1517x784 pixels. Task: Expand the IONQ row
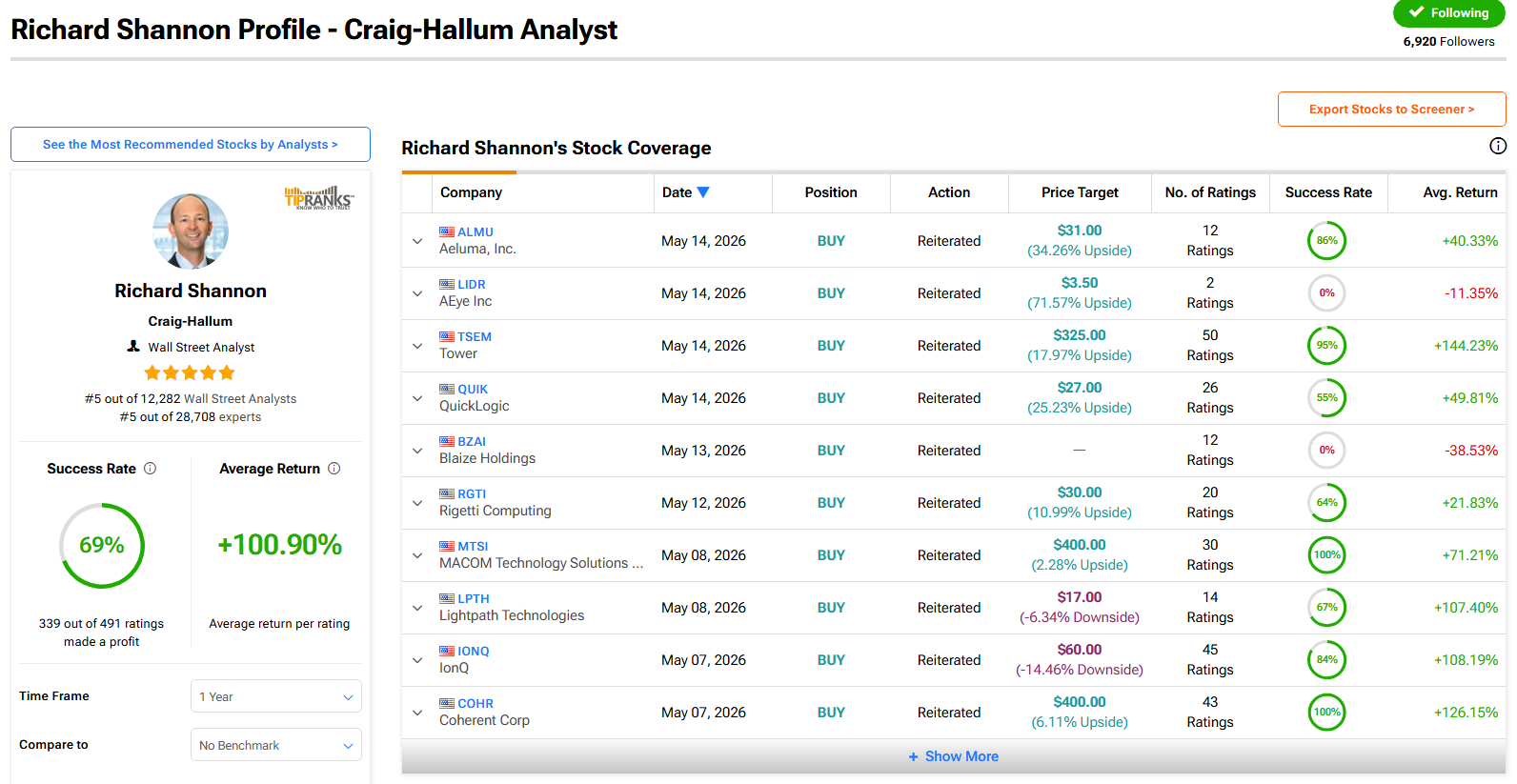pos(417,660)
